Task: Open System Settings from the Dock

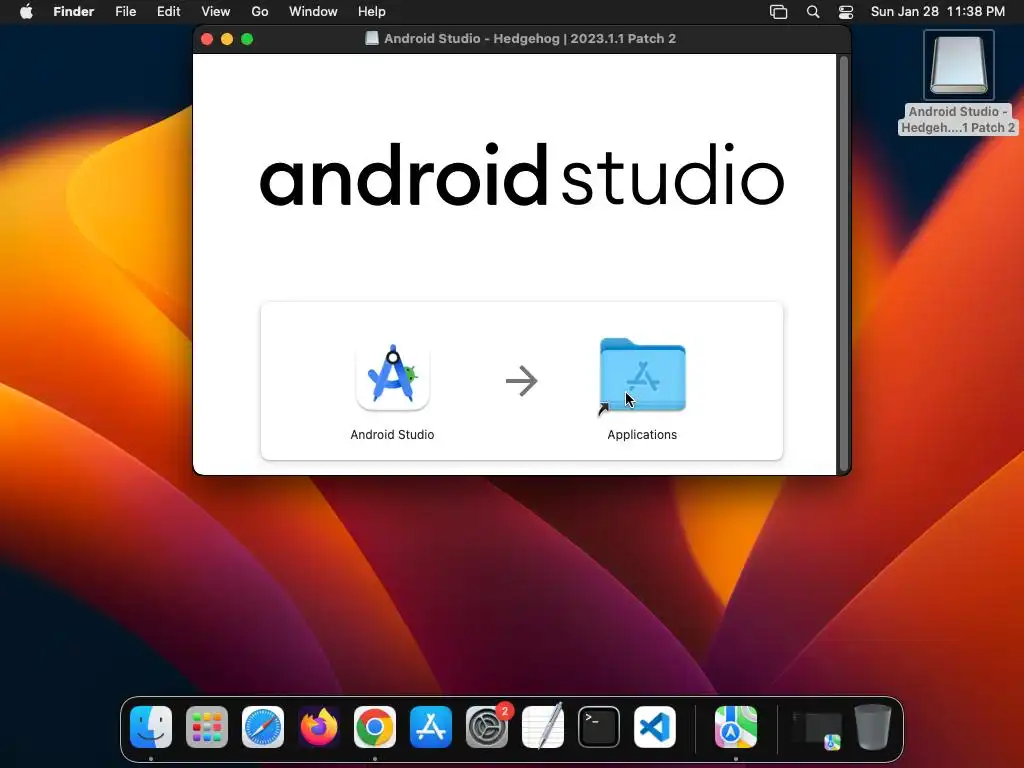Action: (487, 727)
